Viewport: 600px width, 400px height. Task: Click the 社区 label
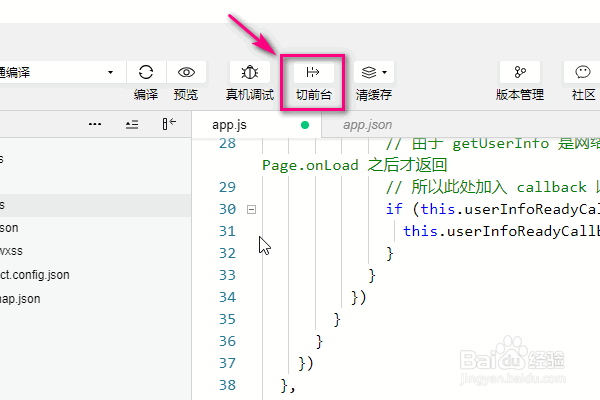tap(584, 95)
